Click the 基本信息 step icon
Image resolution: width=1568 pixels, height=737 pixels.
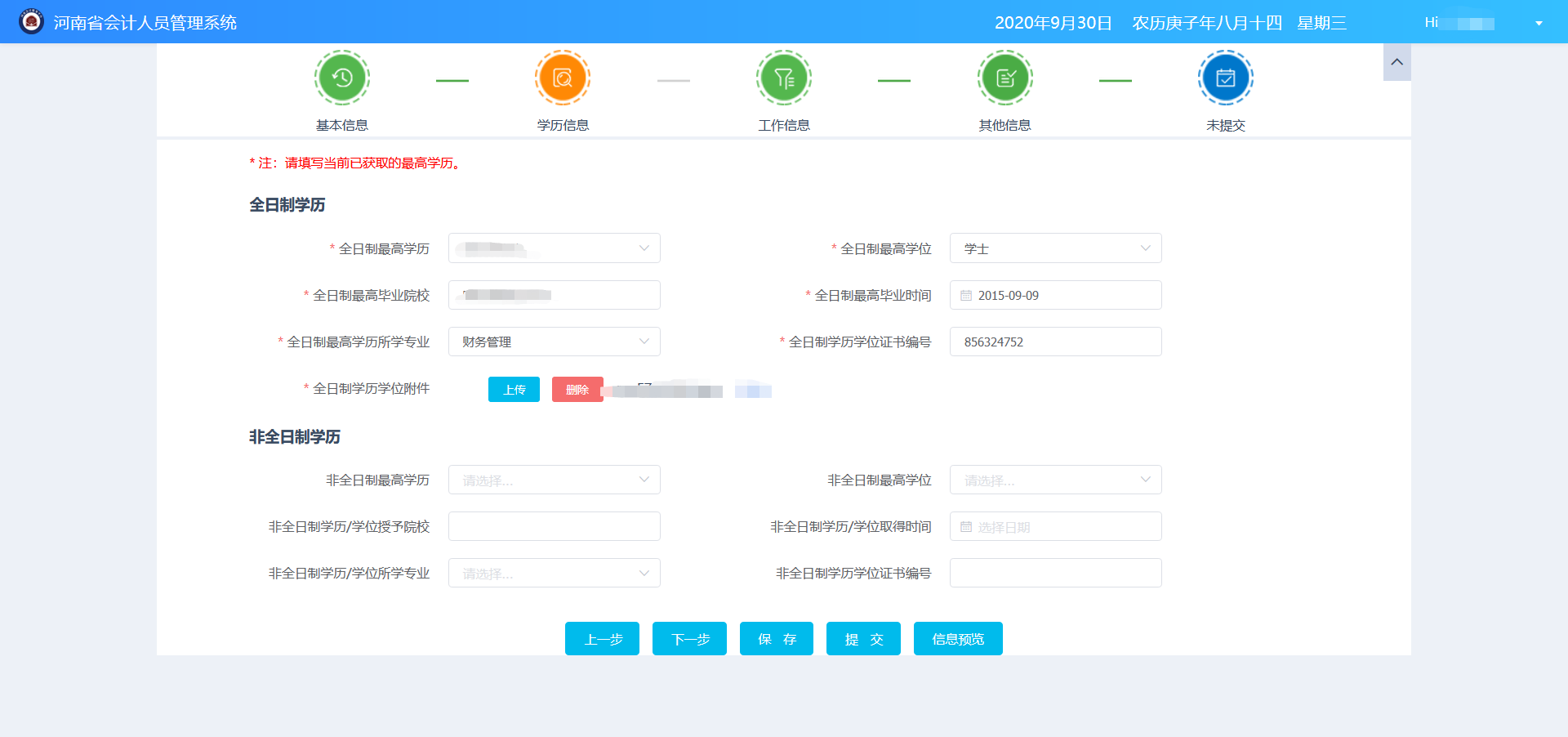[x=341, y=78]
